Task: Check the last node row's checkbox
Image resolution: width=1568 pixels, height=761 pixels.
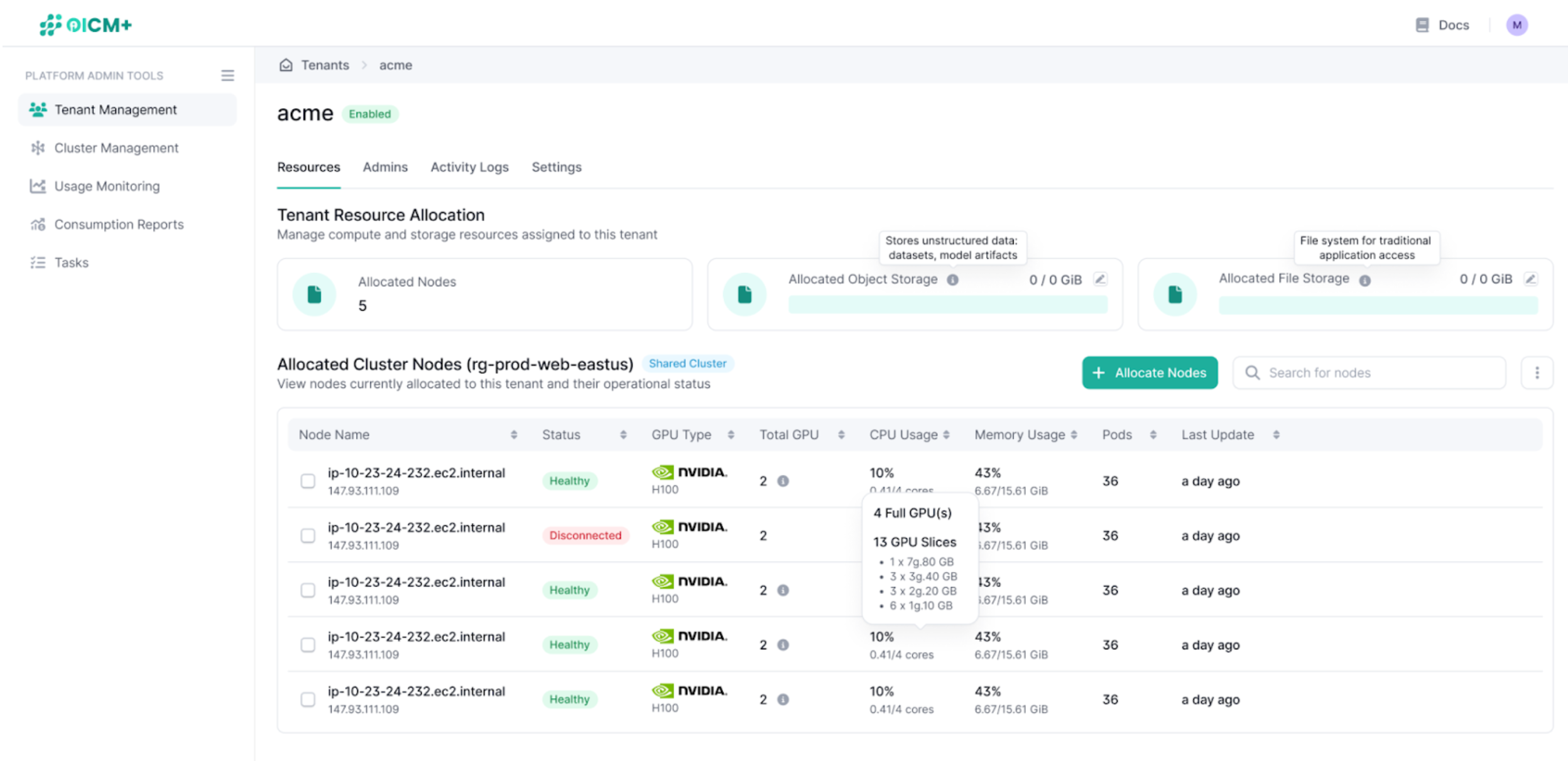Action: tap(308, 699)
